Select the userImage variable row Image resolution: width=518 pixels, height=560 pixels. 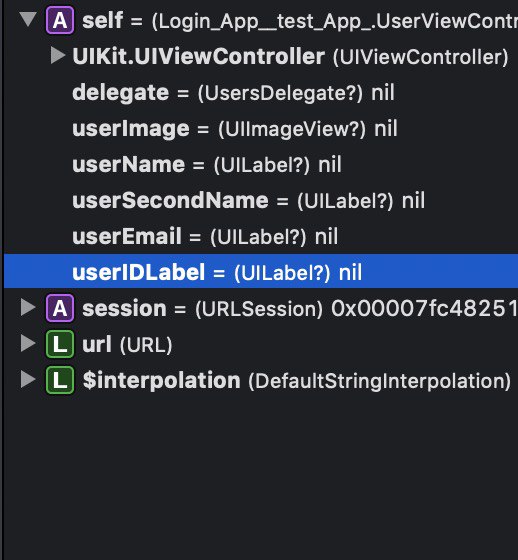261,129
